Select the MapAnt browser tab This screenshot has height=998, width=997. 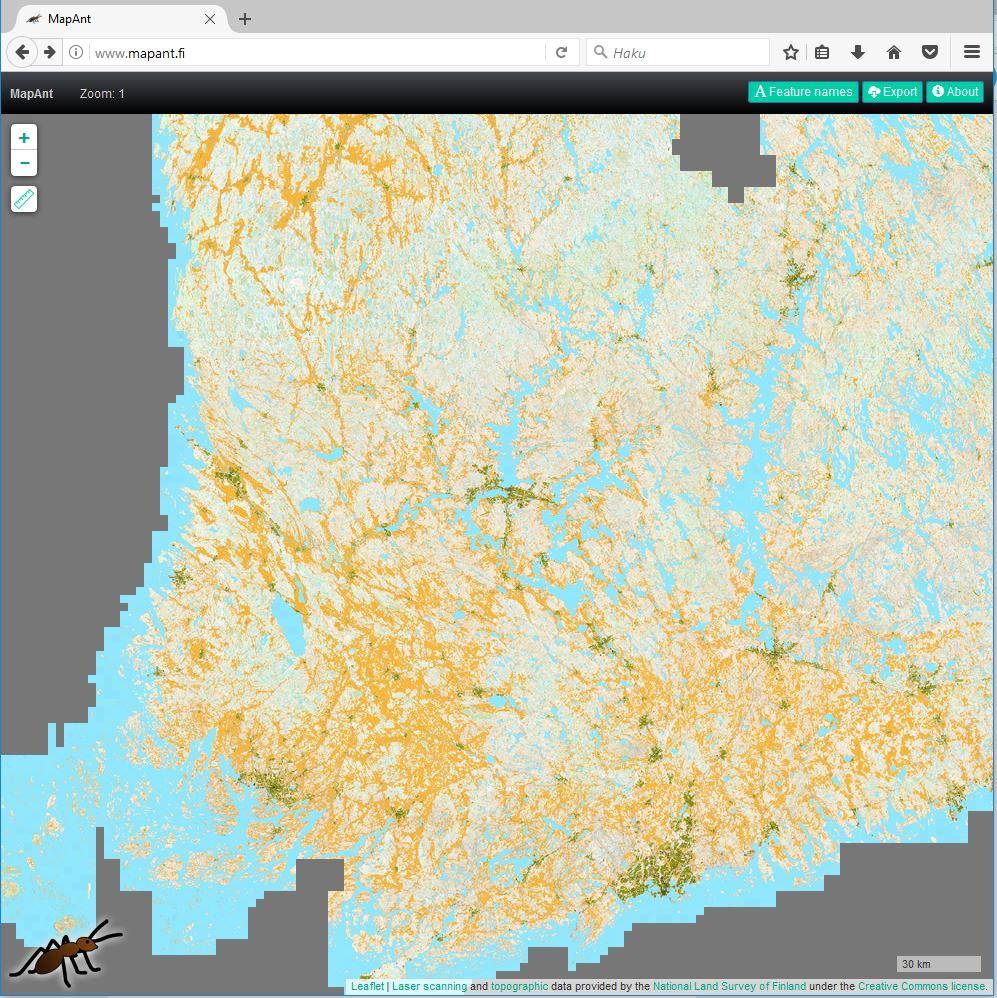click(110, 19)
